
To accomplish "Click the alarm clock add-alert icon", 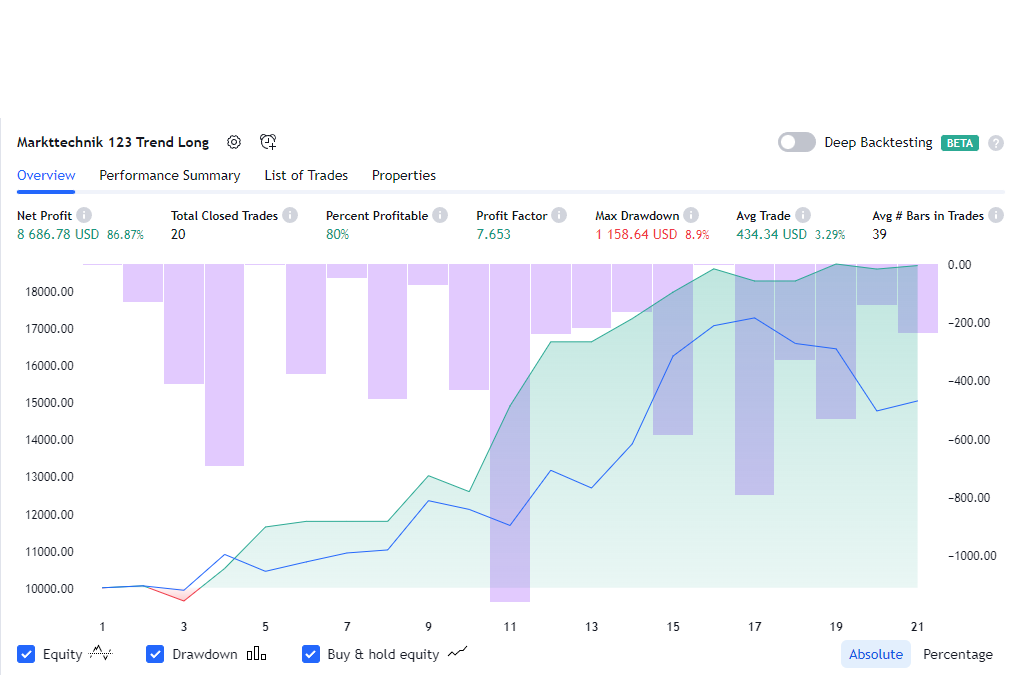I will coord(268,142).
